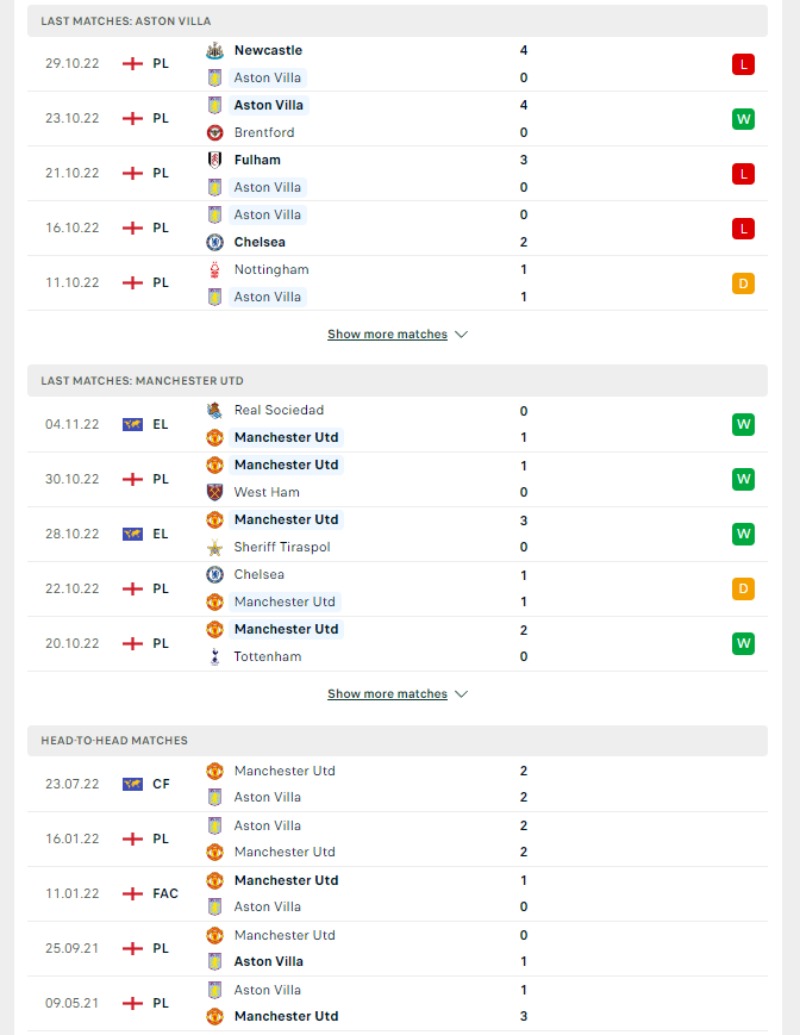Click chevron beside Aston Villa's show more matches

click(461, 335)
